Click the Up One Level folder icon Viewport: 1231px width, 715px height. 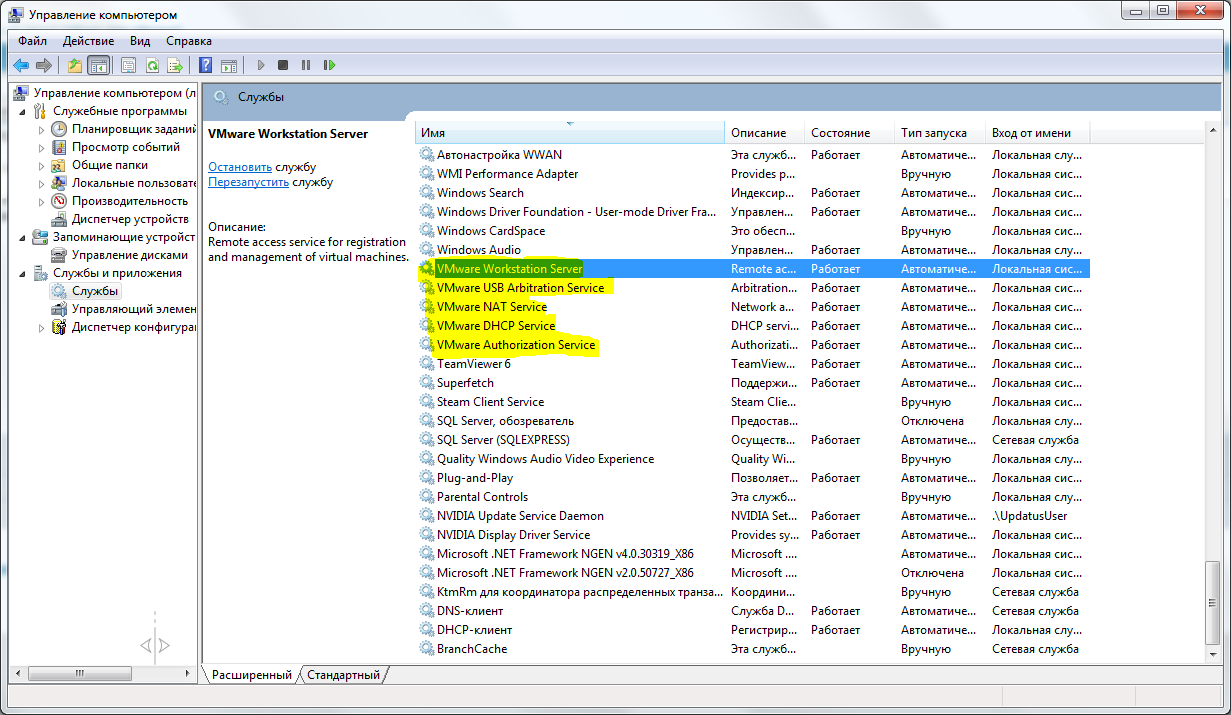point(74,65)
